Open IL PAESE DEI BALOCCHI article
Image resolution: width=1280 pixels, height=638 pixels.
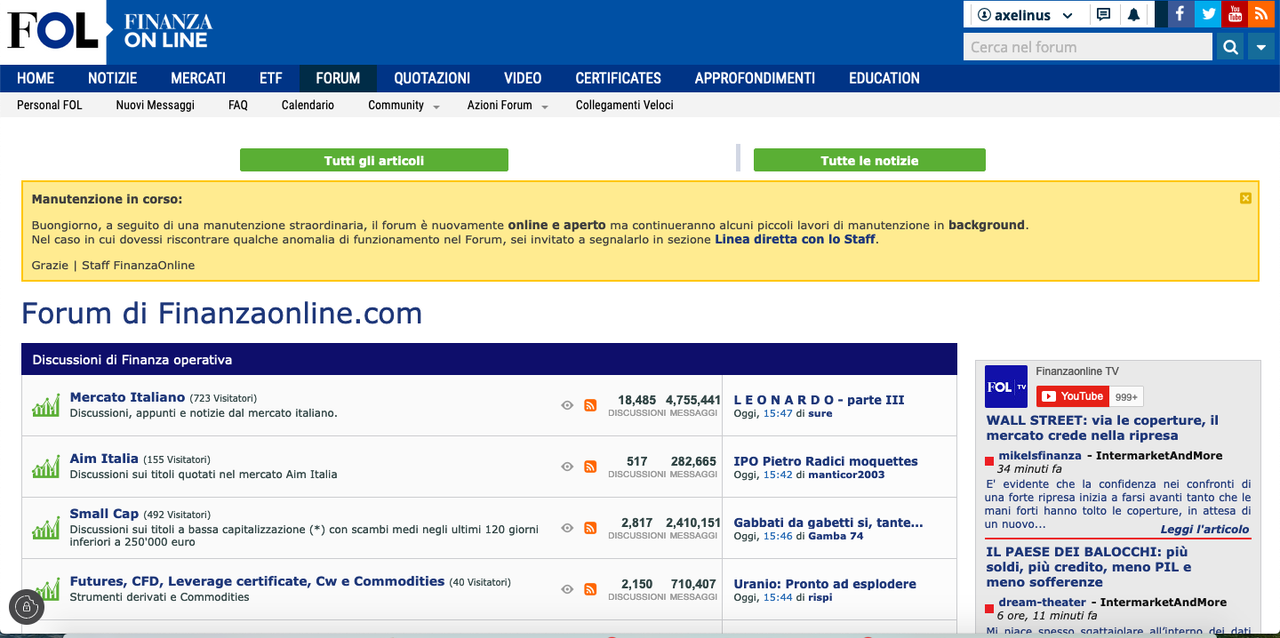(x=1087, y=567)
